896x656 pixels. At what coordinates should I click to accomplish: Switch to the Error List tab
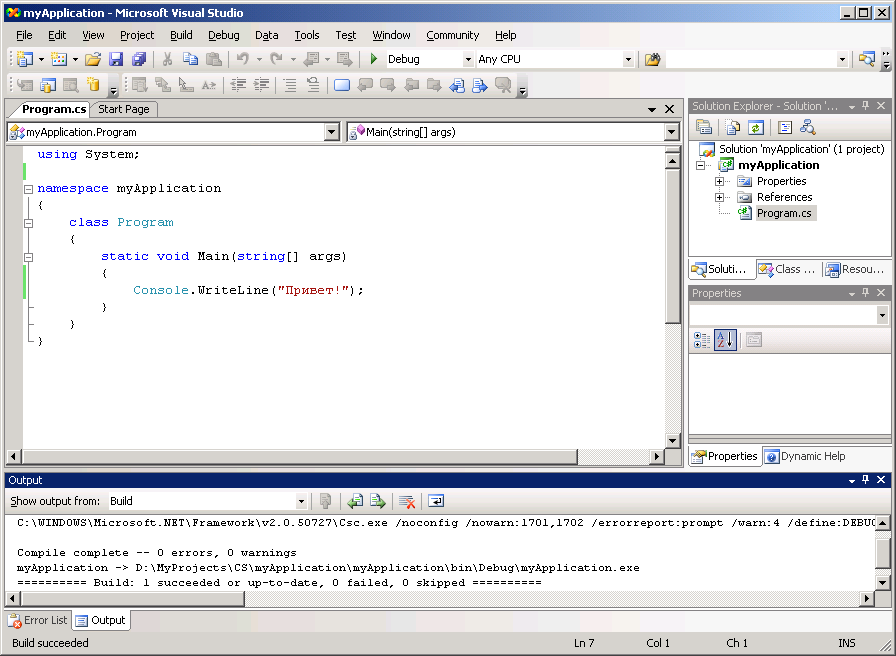38,620
